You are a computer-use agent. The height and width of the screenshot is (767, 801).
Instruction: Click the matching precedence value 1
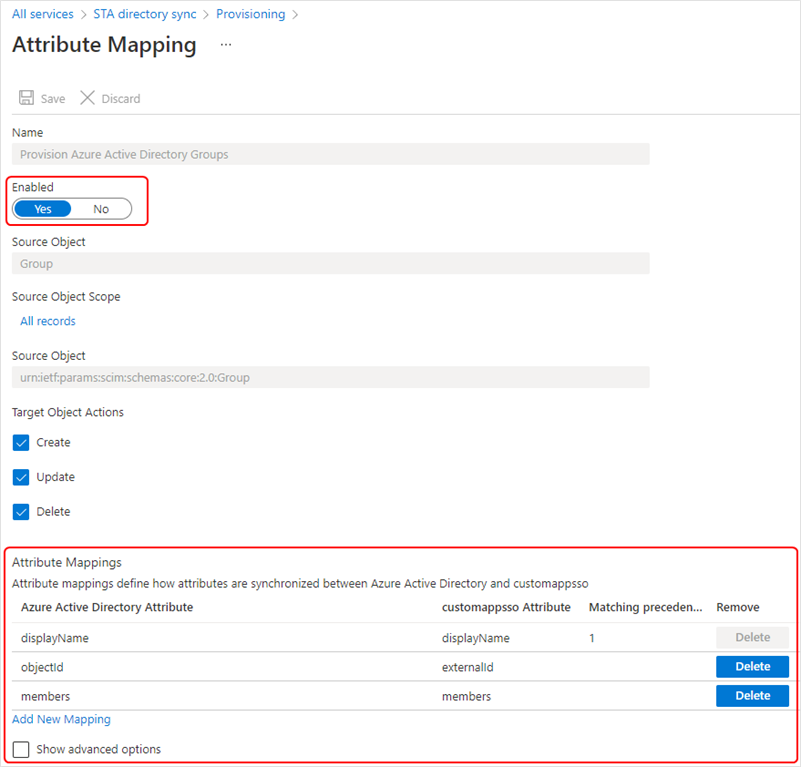[592, 638]
